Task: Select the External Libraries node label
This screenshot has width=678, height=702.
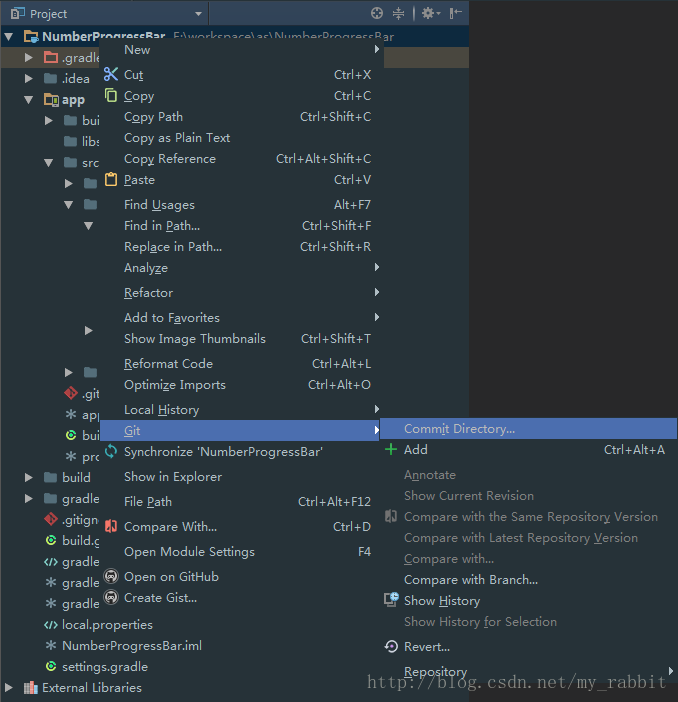Action: click(x=92, y=687)
